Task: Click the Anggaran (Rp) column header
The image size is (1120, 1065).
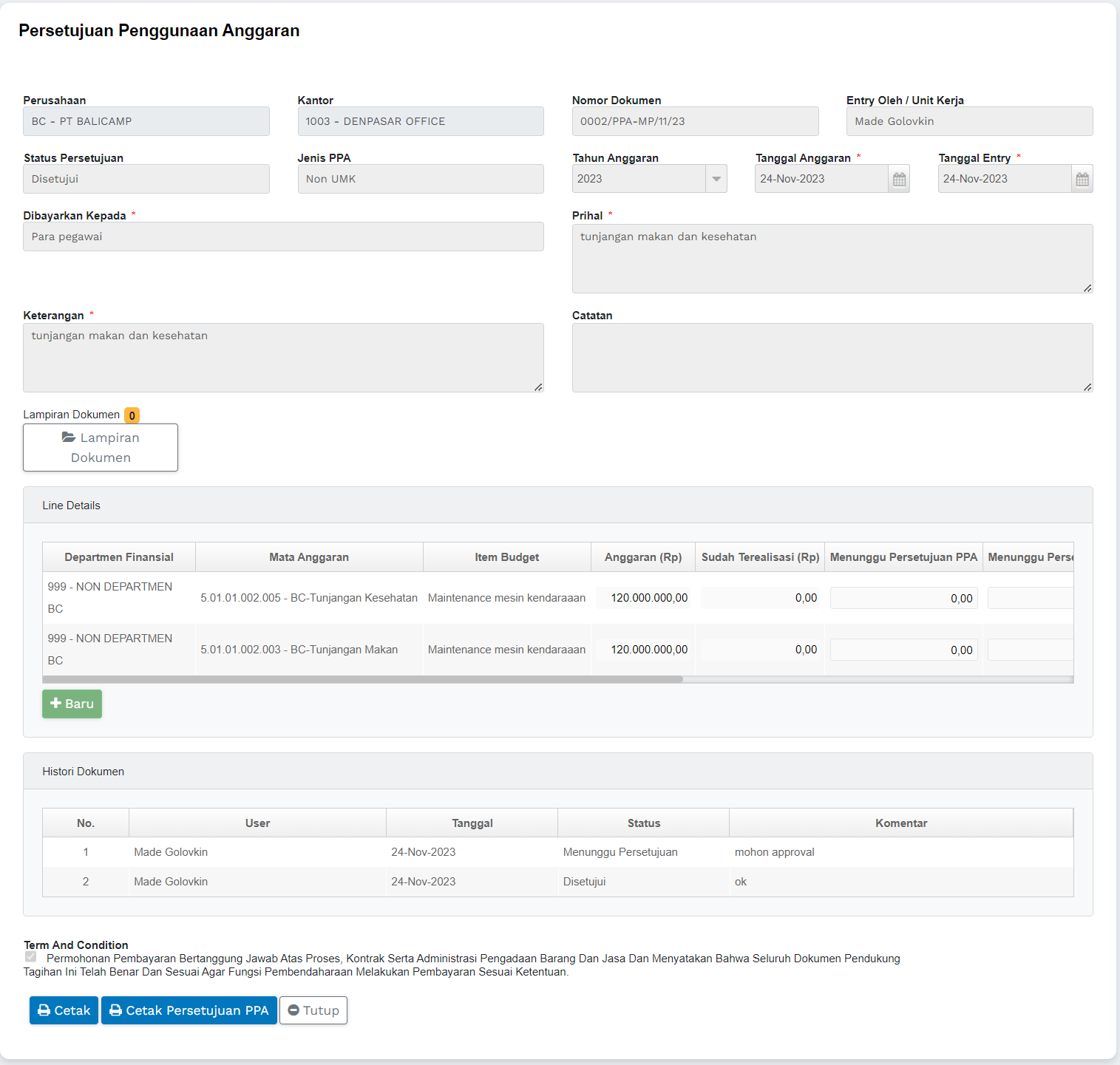Action: coord(642,557)
